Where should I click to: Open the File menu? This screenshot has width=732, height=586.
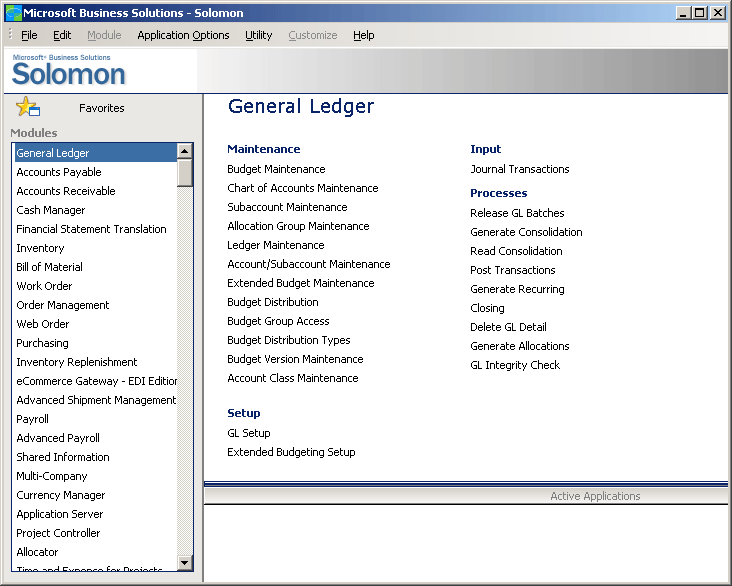click(29, 35)
